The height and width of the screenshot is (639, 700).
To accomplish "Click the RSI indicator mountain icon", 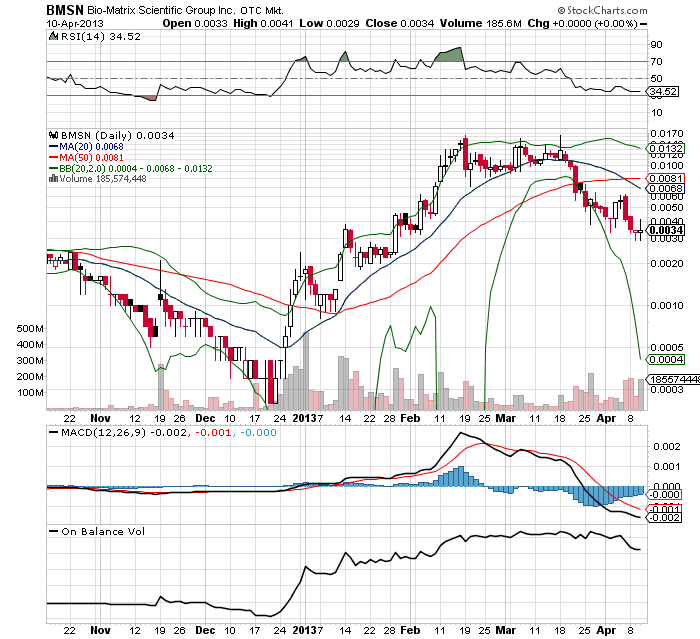I will tap(53, 37).
